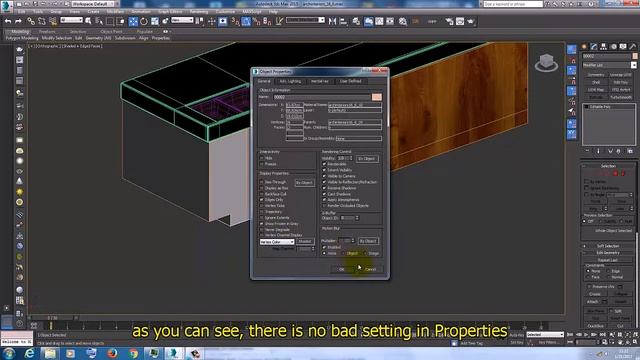
Task: Click Remove modifier trash icon under stack
Action: coord(619,151)
